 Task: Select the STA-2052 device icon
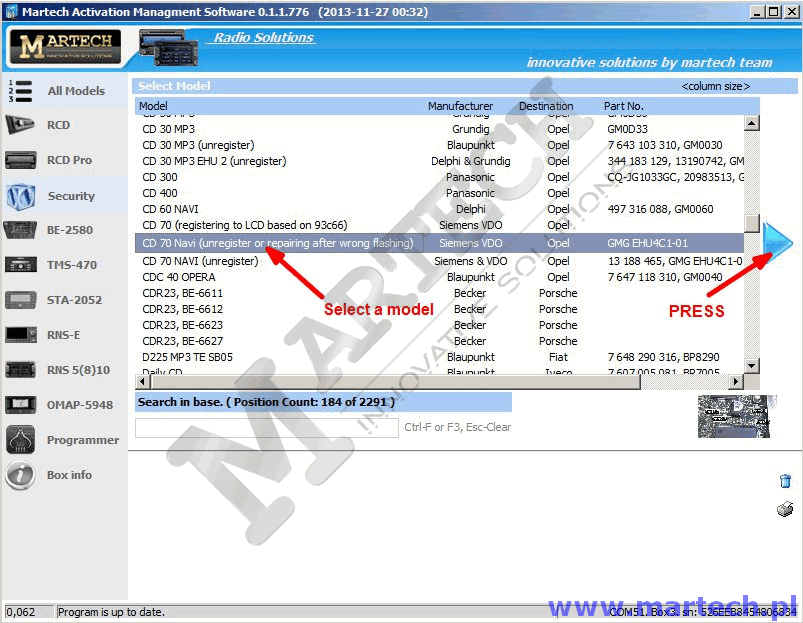click(x=20, y=300)
